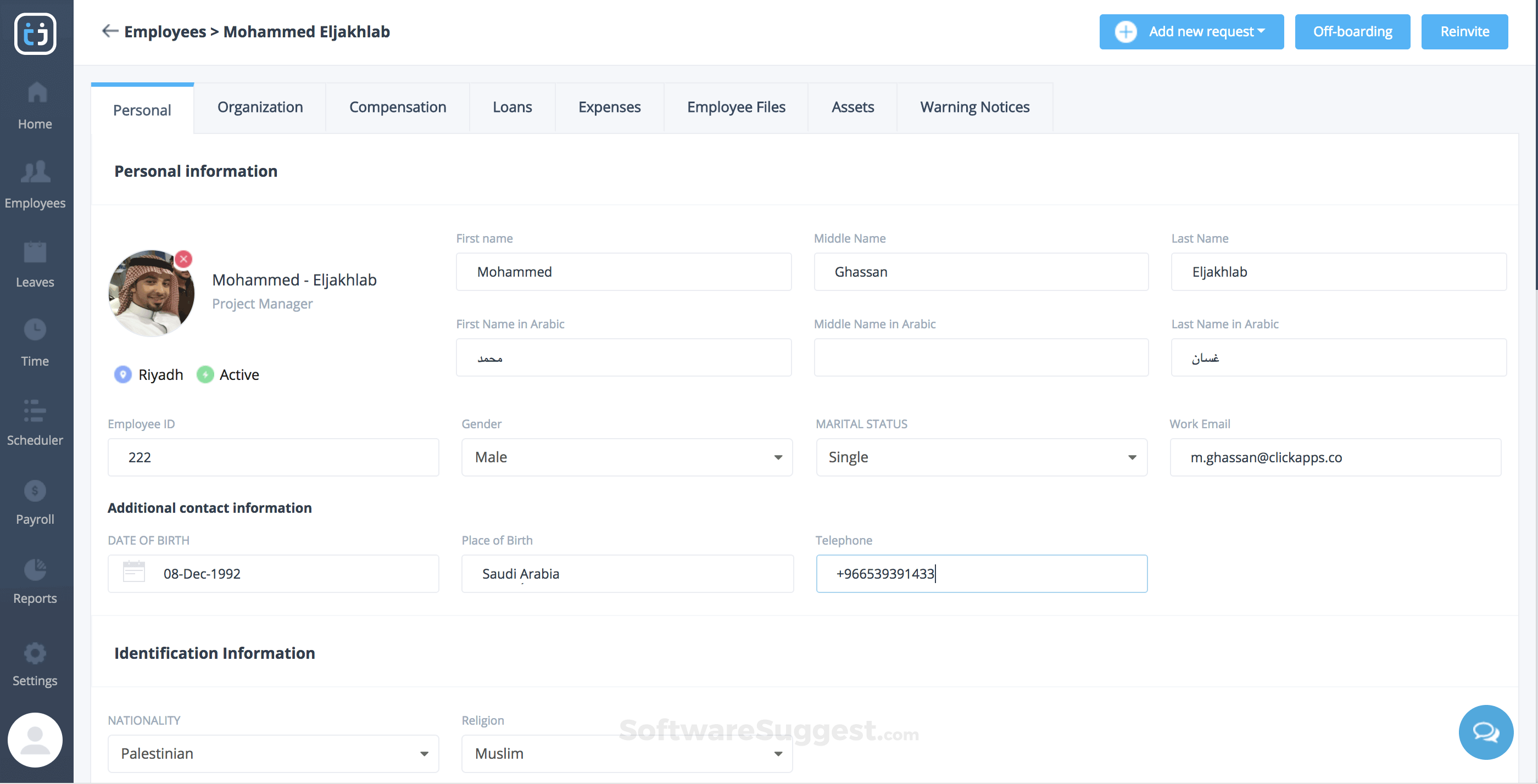1538x784 pixels.
Task: Switch to the Warning Notices tab
Action: tap(974, 108)
